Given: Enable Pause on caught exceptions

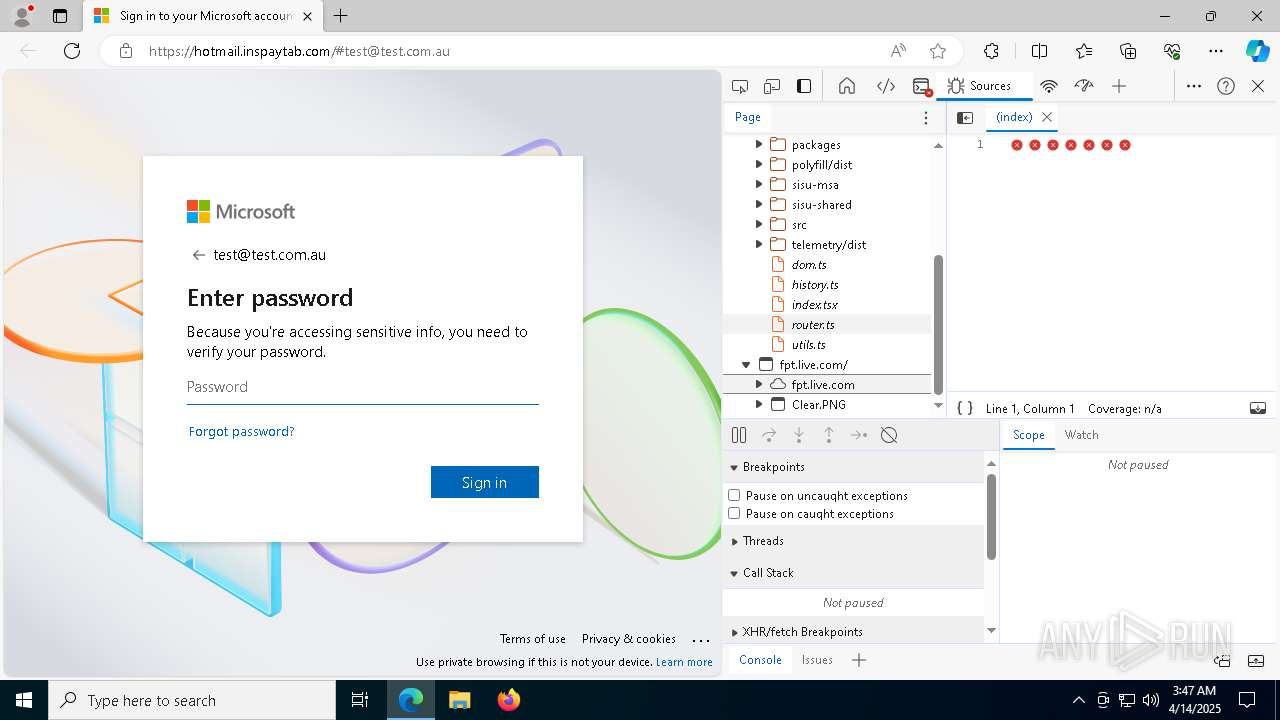Looking at the screenshot, I should click(734, 513).
